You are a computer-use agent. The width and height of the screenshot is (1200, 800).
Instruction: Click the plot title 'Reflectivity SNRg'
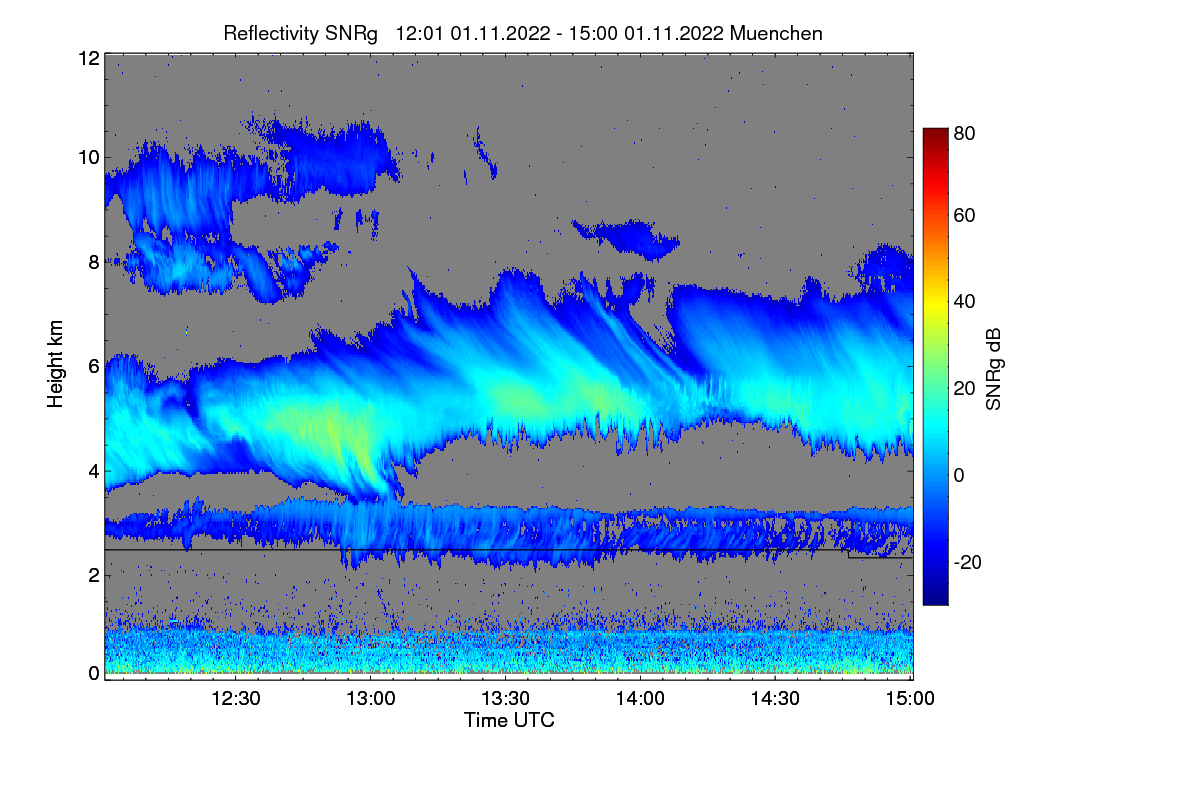301,33
